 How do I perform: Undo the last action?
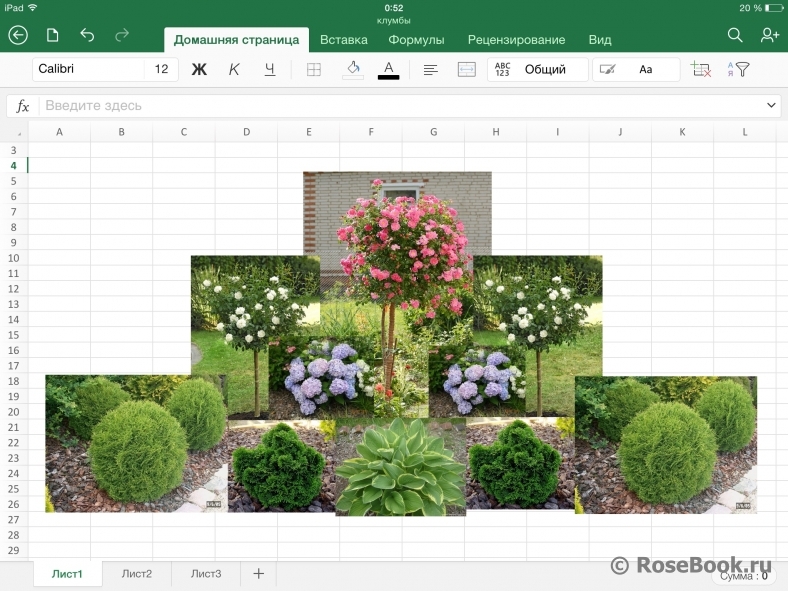click(87, 35)
